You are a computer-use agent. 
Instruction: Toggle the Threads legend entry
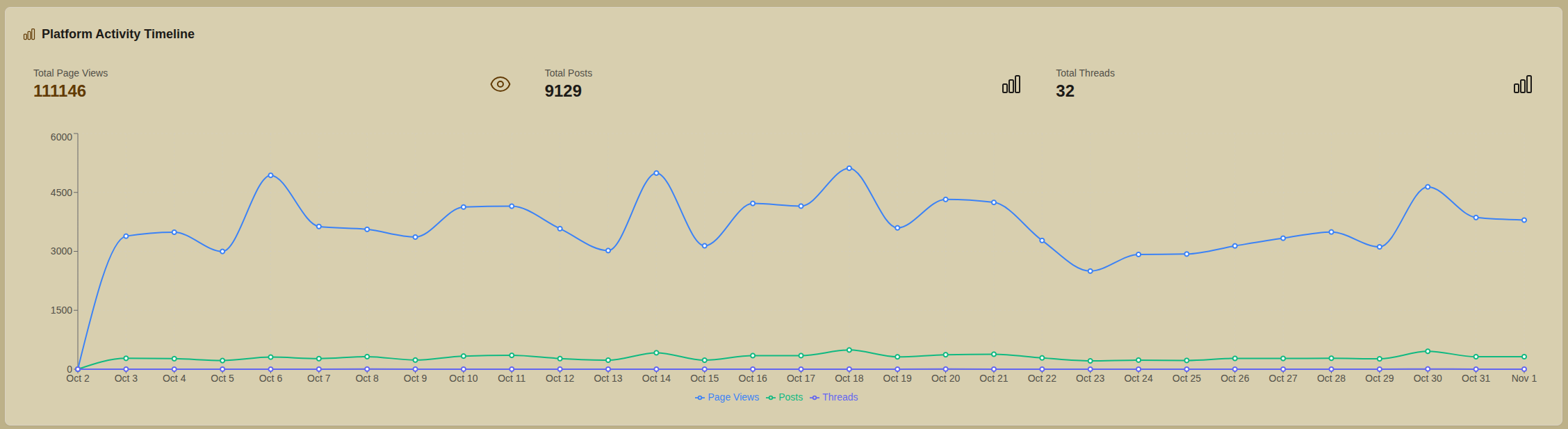click(834, 398)
